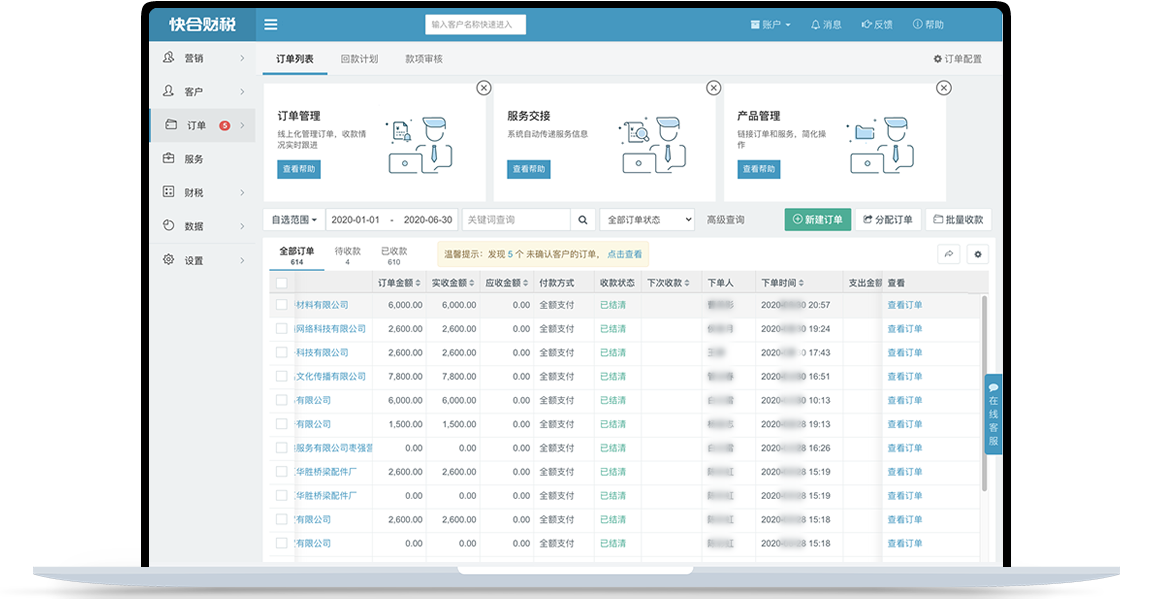Click the keyword search input field
The width and height of the screenshot is (1163, 599).
(x=516, y=220)
